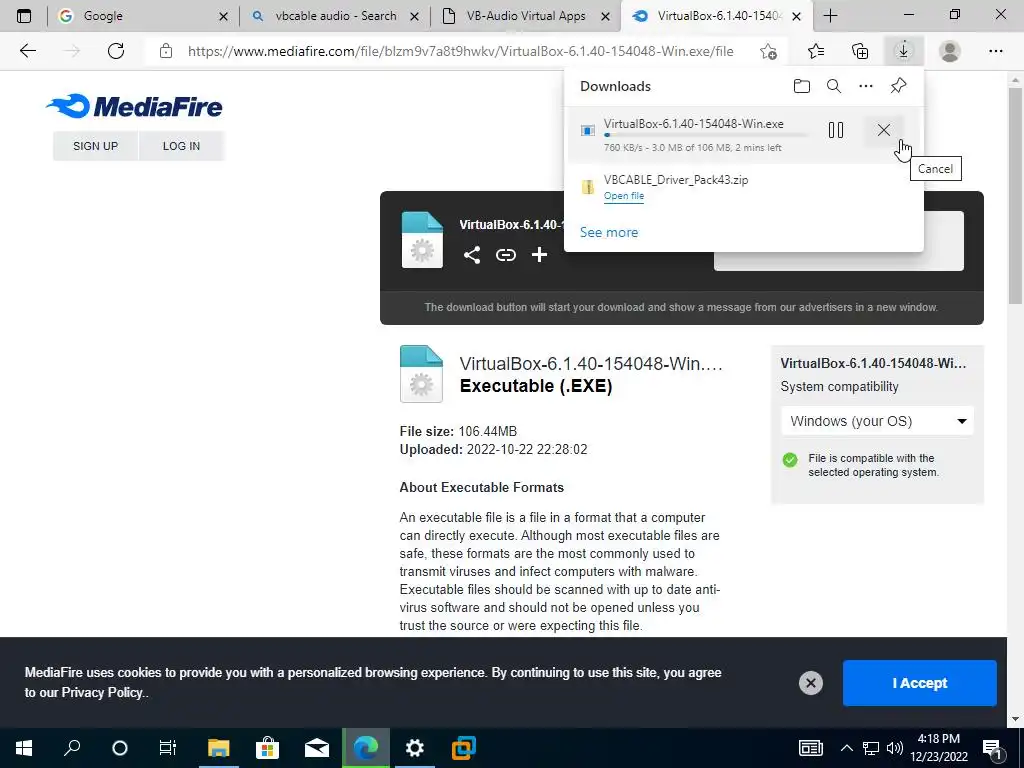Image resolution: width=1024 pixels, height=768 pixels.
Task: Open Task View on taskbar
Action: [168, 748]
